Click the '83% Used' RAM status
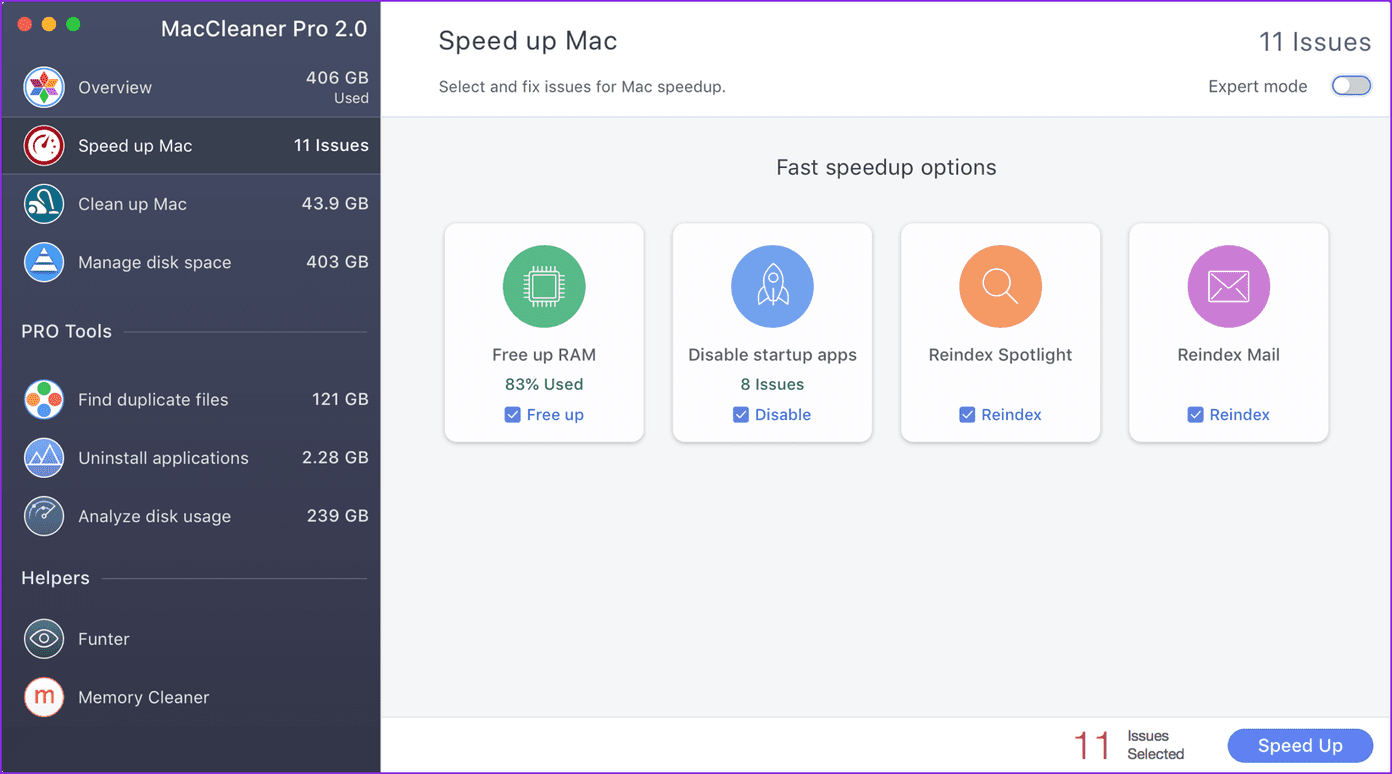The image size is (1392, 774). 544,385
